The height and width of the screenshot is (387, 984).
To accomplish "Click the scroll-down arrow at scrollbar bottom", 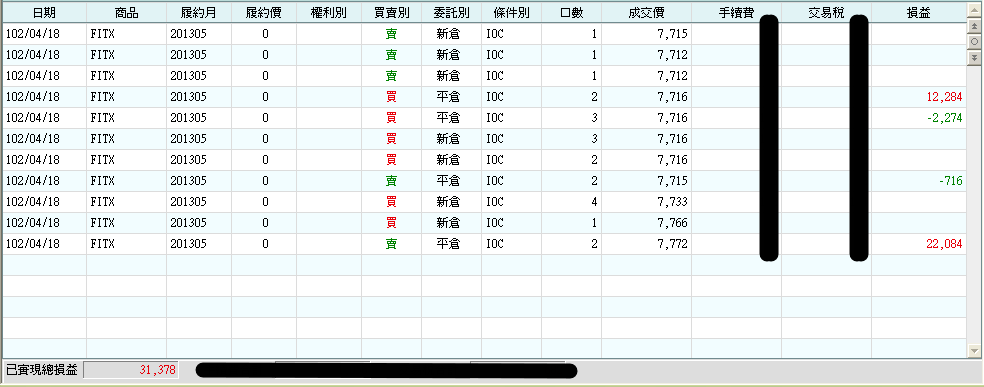I will 974,351.
